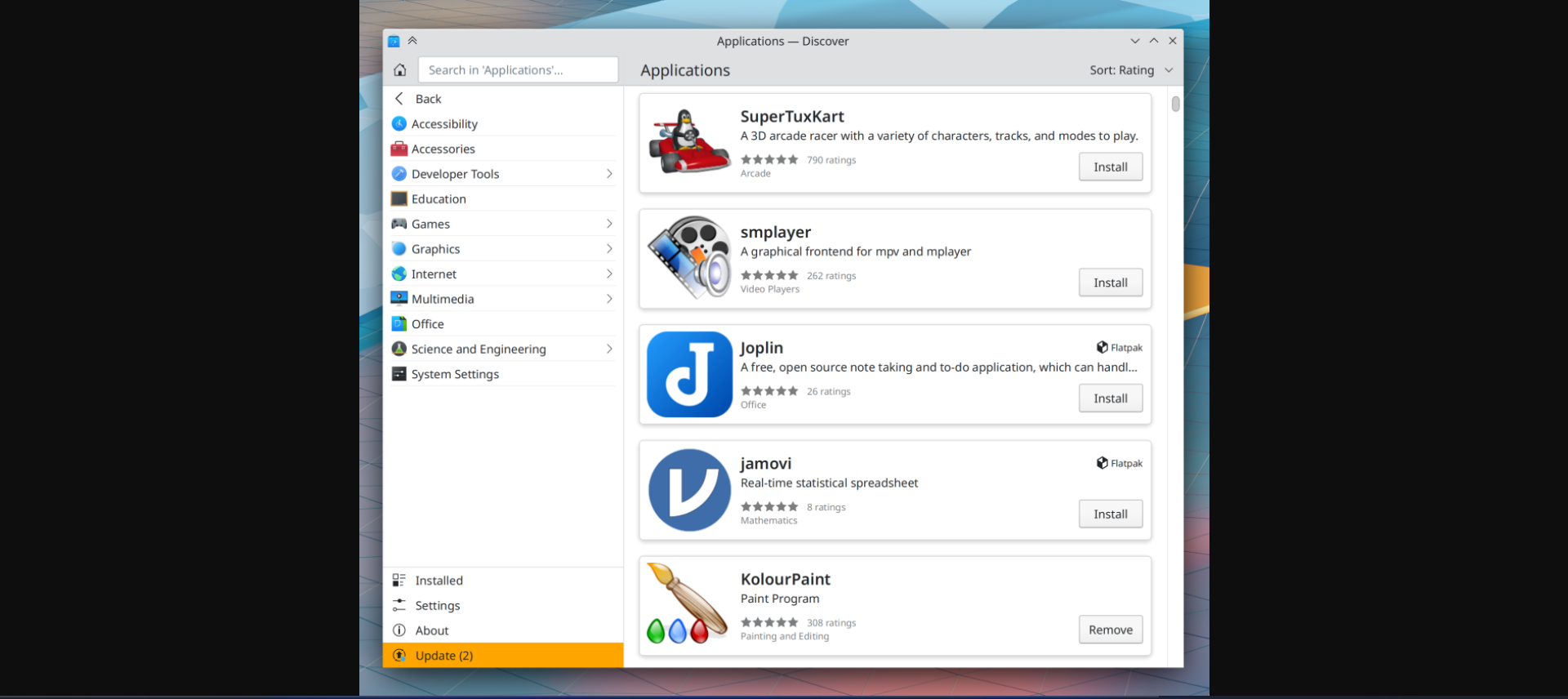
Task: Expand the Games subcategories chevron
Action: pyautogui.click(x=609, y=224)
